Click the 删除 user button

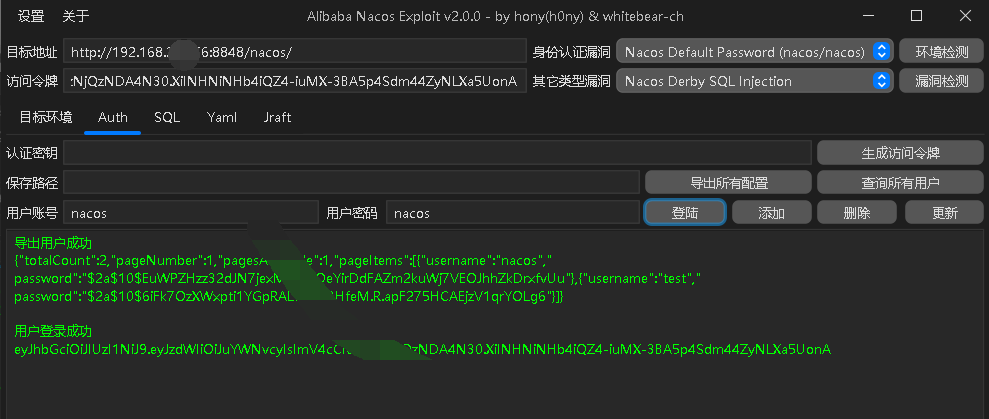[x=857, y=213]
